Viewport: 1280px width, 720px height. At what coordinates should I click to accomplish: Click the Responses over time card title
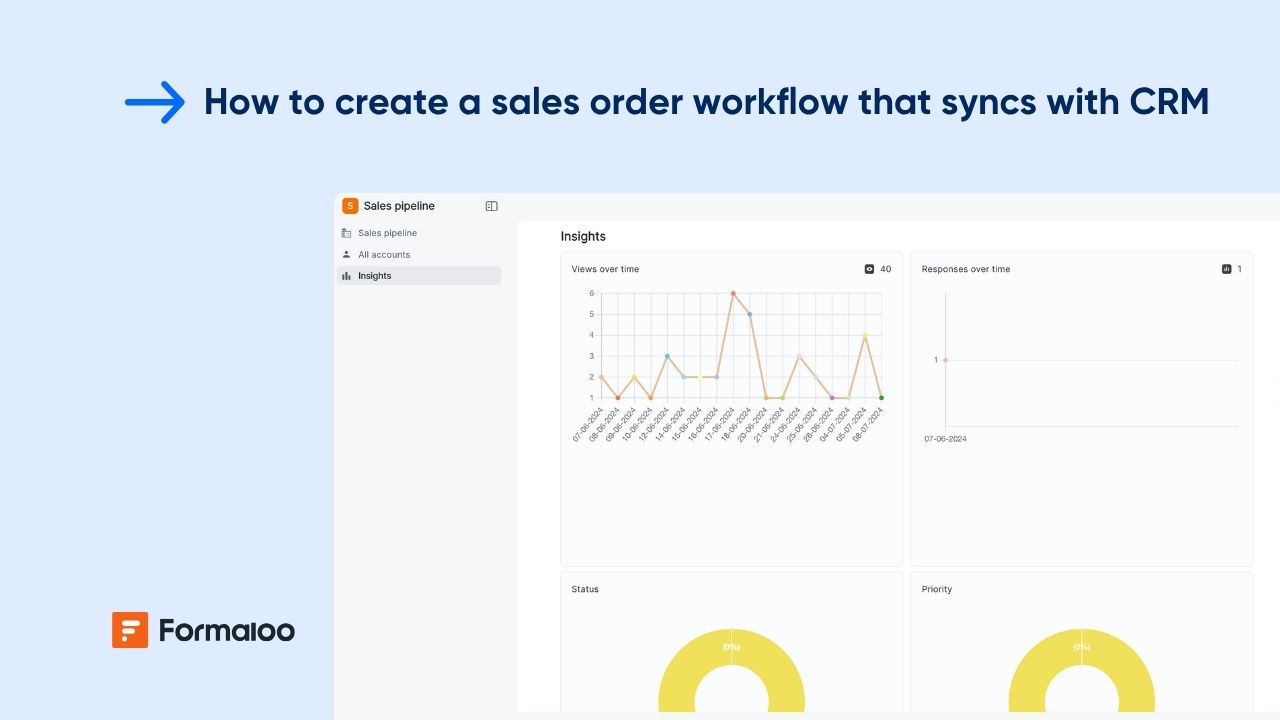point(966,269)
